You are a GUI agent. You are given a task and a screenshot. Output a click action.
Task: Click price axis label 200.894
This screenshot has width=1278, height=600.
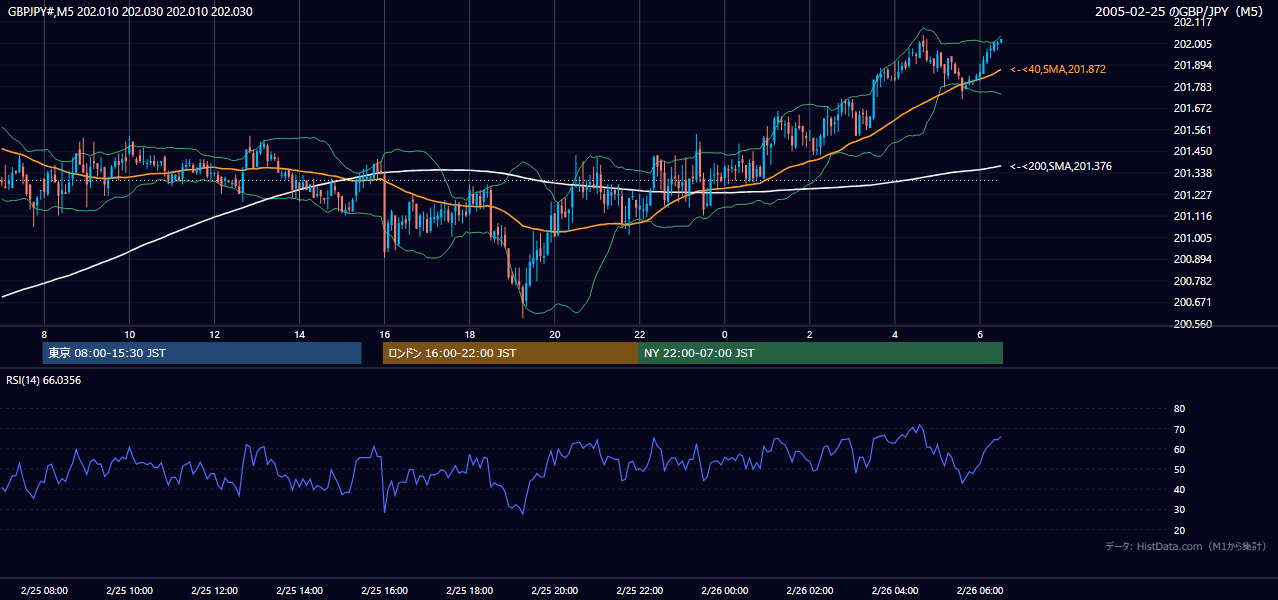click(1193, 259)
